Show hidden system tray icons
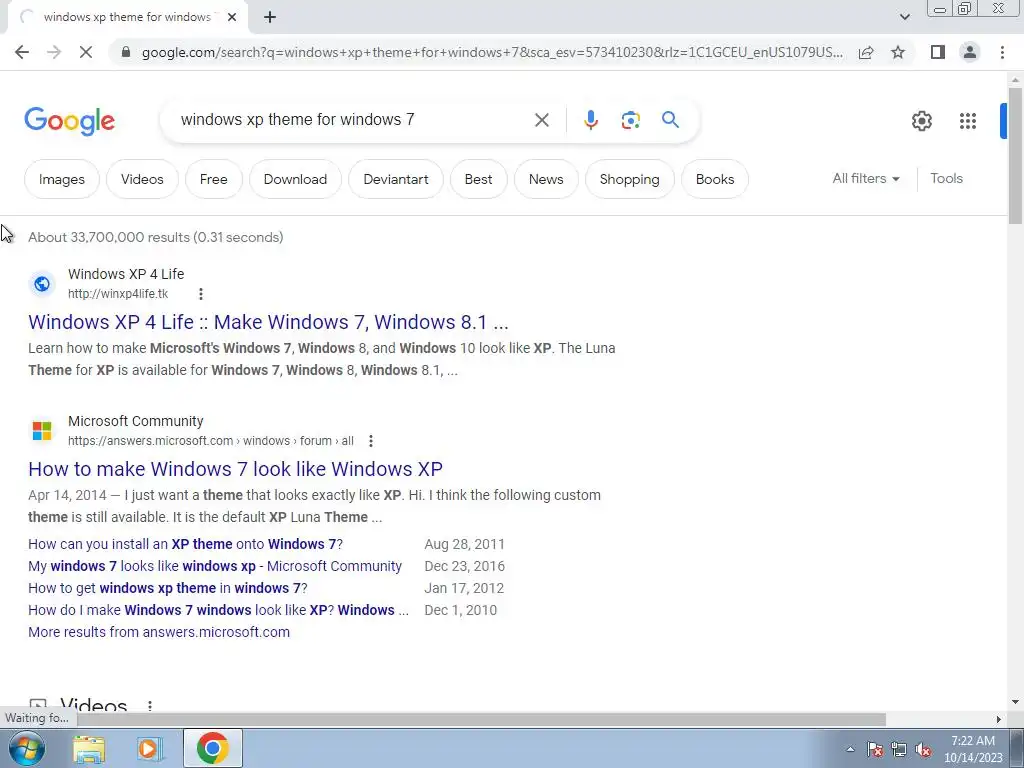The height and width of the screenshot is (768, 1024). (x=850, y=749)
